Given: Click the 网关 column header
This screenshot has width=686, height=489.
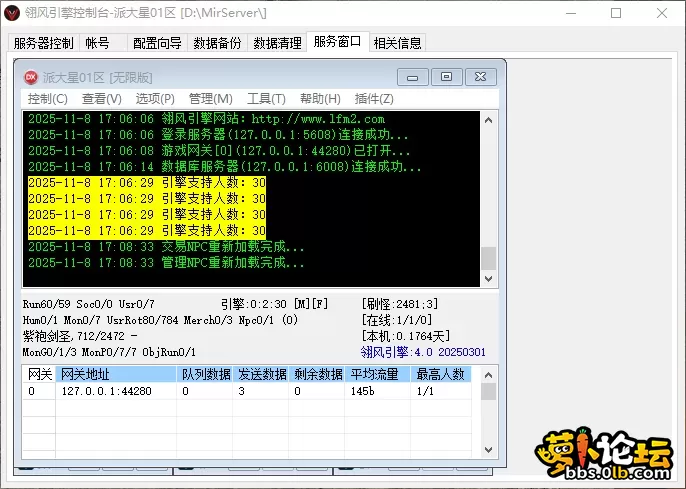Looking at the screenshot, I should coord(39,374).
